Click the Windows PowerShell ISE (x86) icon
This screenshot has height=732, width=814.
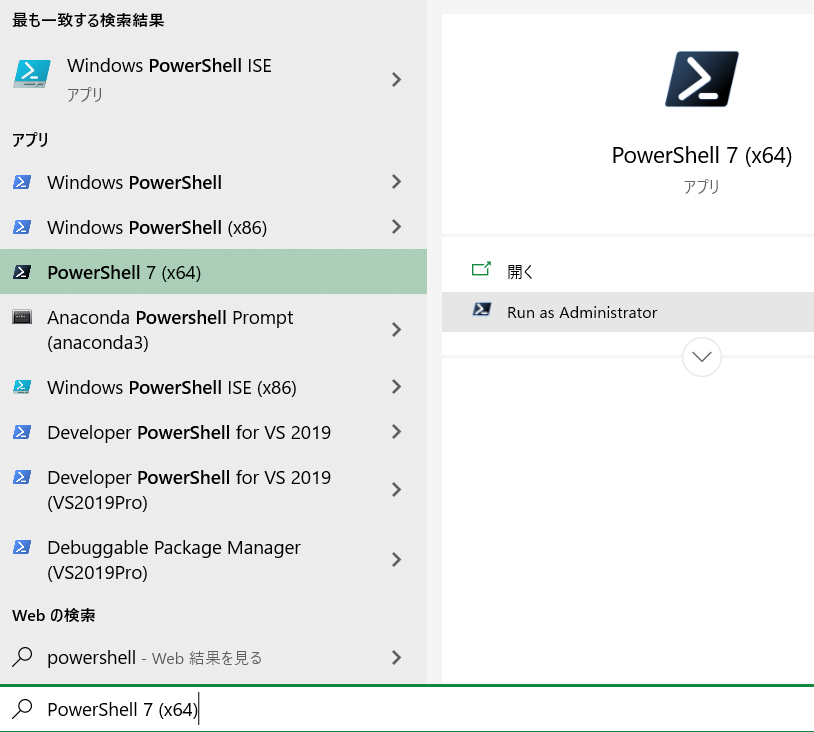tap(22, 387)
